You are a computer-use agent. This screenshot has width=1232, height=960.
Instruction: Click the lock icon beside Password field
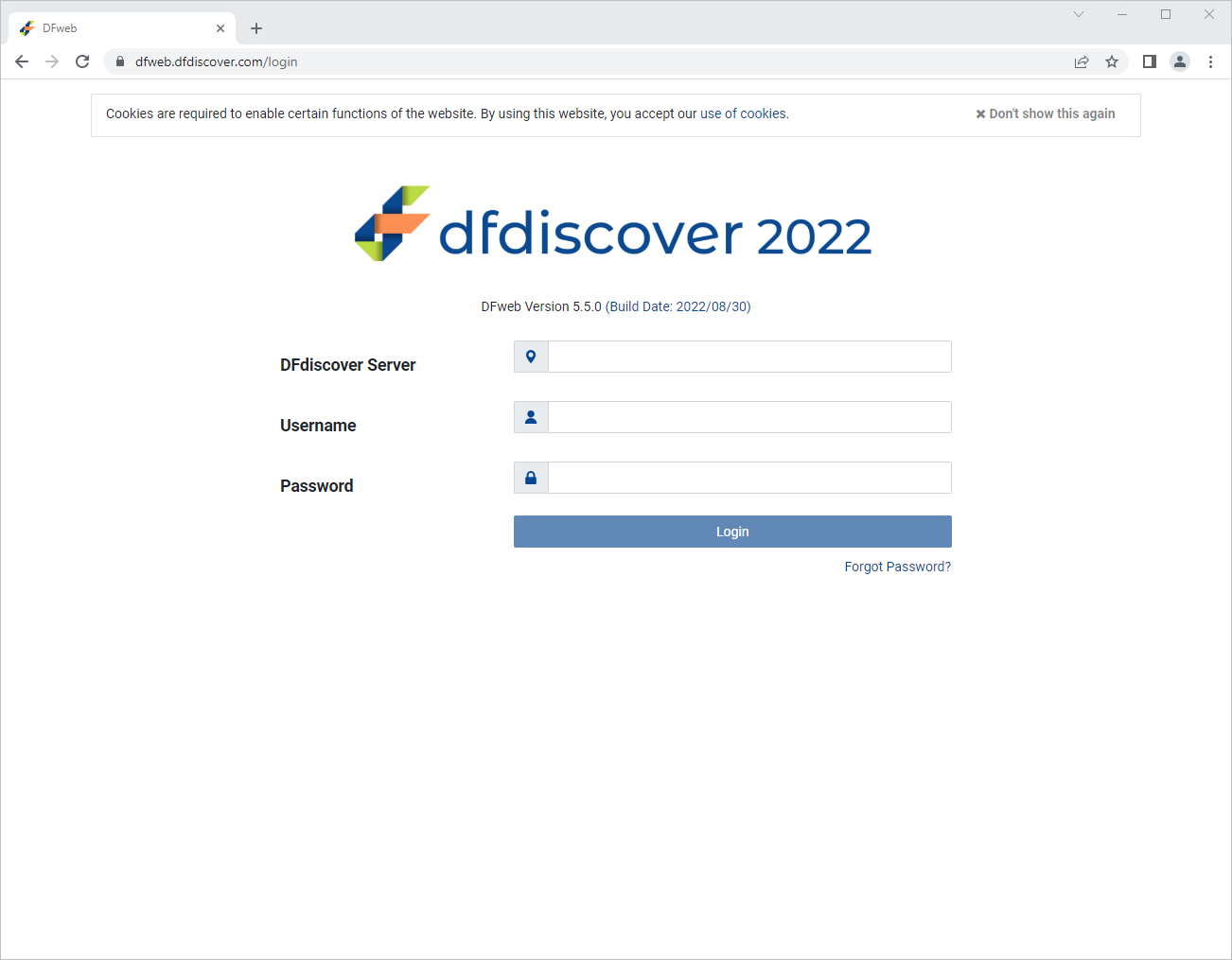pyautogui.click(x=531, y=478)
